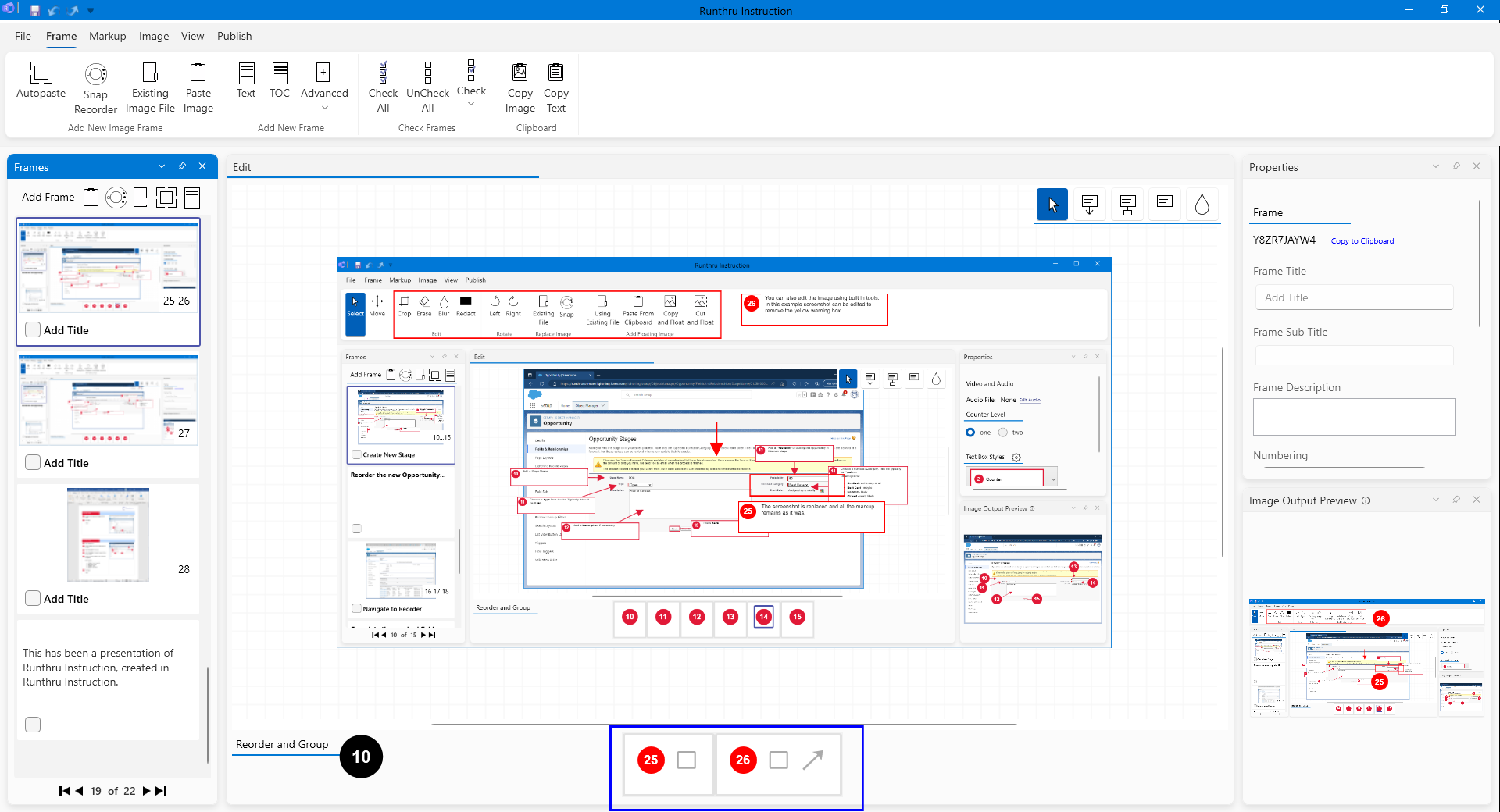1500x812 pixels.
Task: Click the blur droplet tool icon
Action: [1202, 205]
